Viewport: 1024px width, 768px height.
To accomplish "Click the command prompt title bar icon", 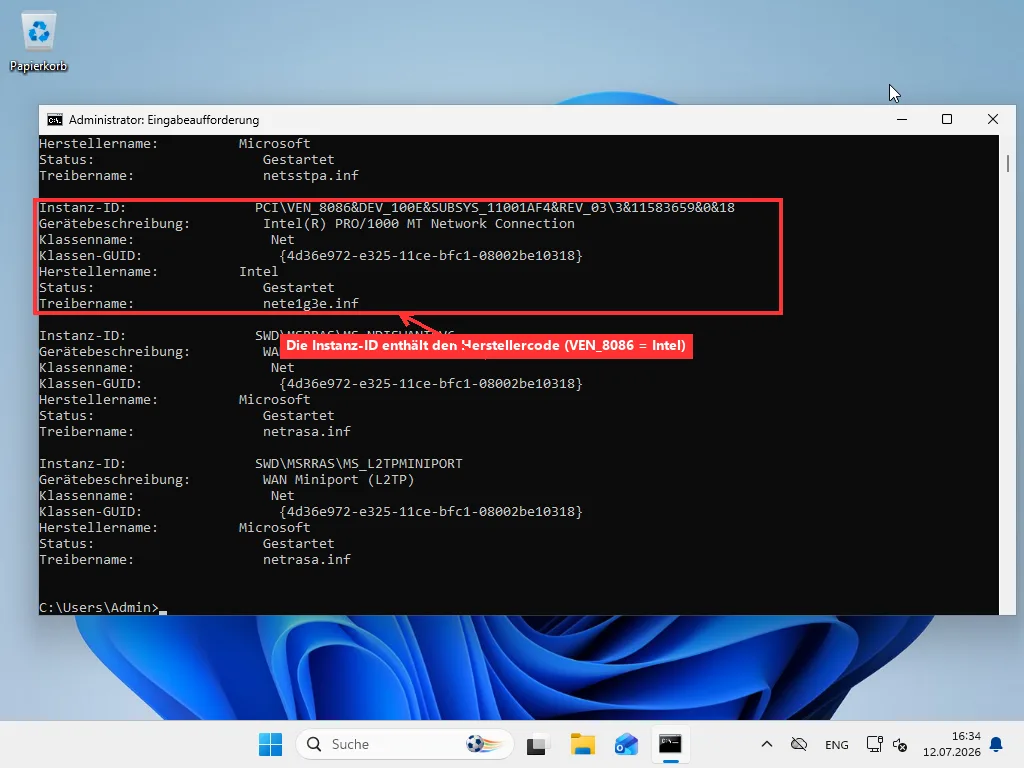I will pos(55,120).
